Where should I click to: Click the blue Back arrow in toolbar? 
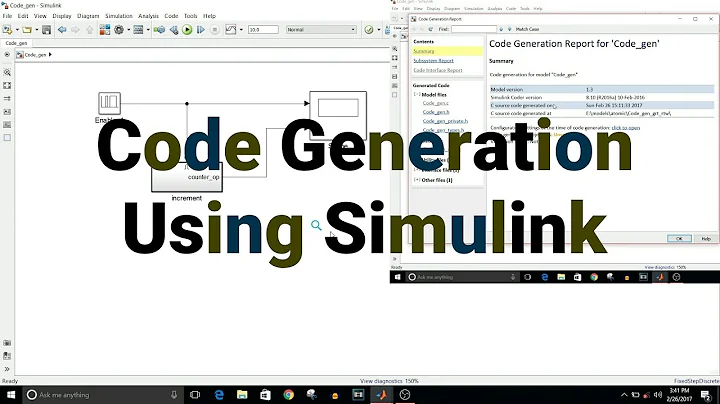[x=62, y=30]
